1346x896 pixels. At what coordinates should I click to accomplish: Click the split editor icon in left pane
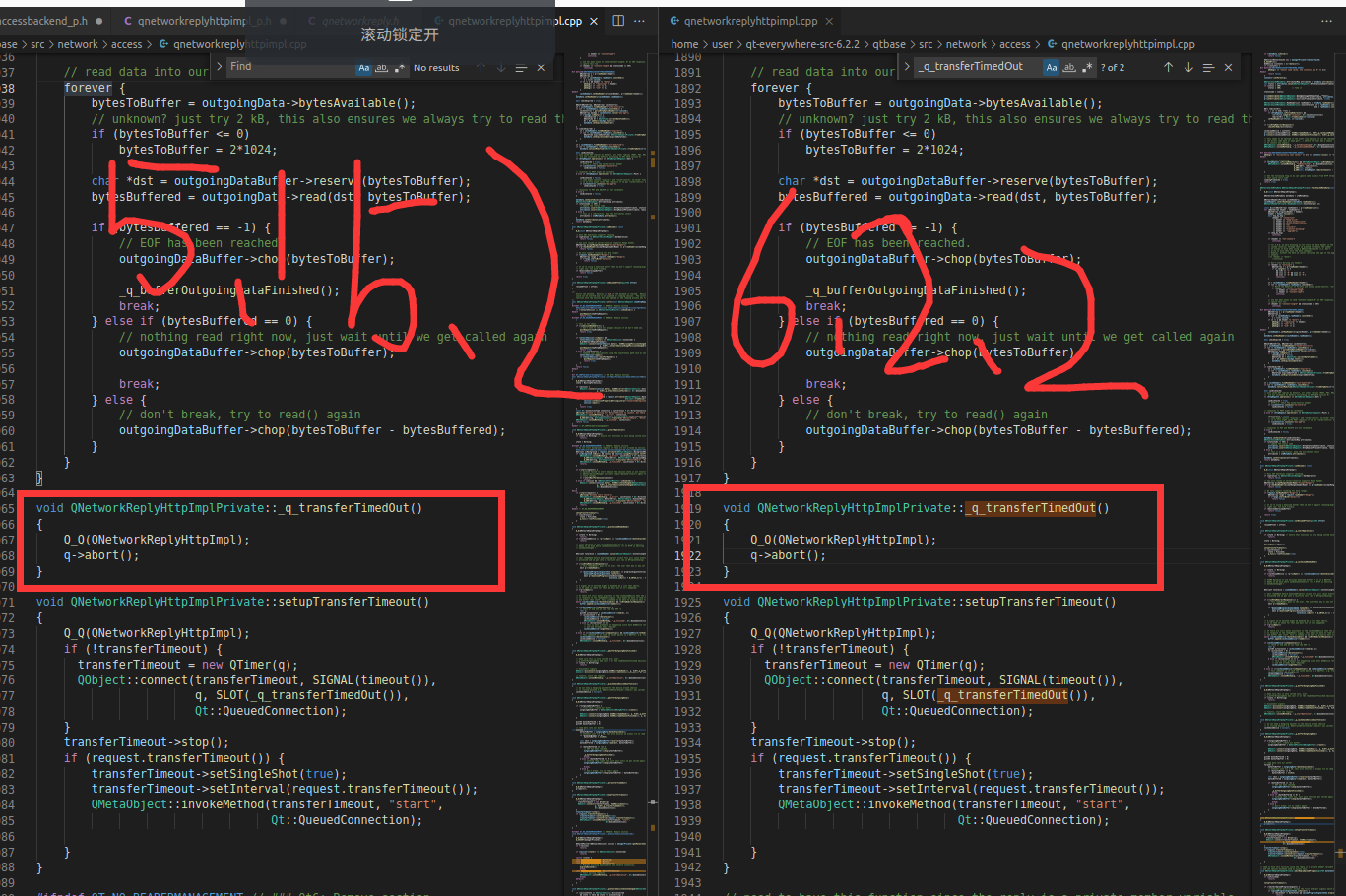[x=618, y=21]
